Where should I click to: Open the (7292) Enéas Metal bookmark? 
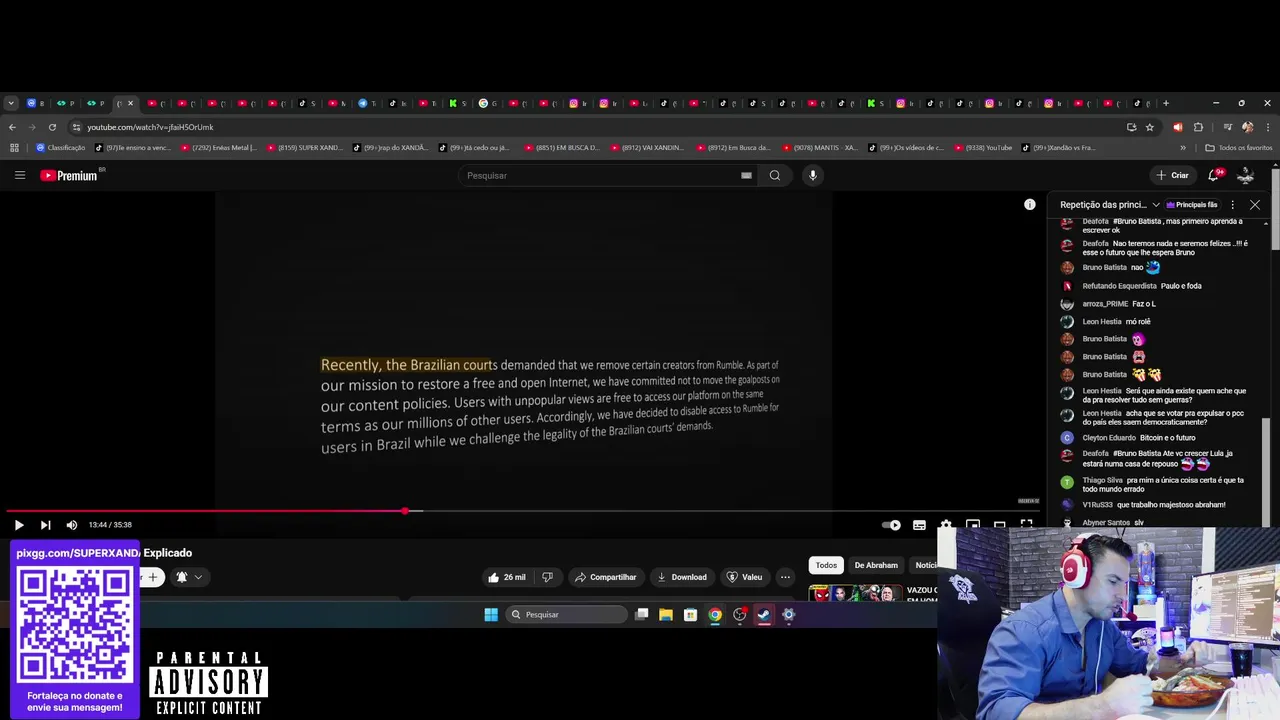[219, 148]
